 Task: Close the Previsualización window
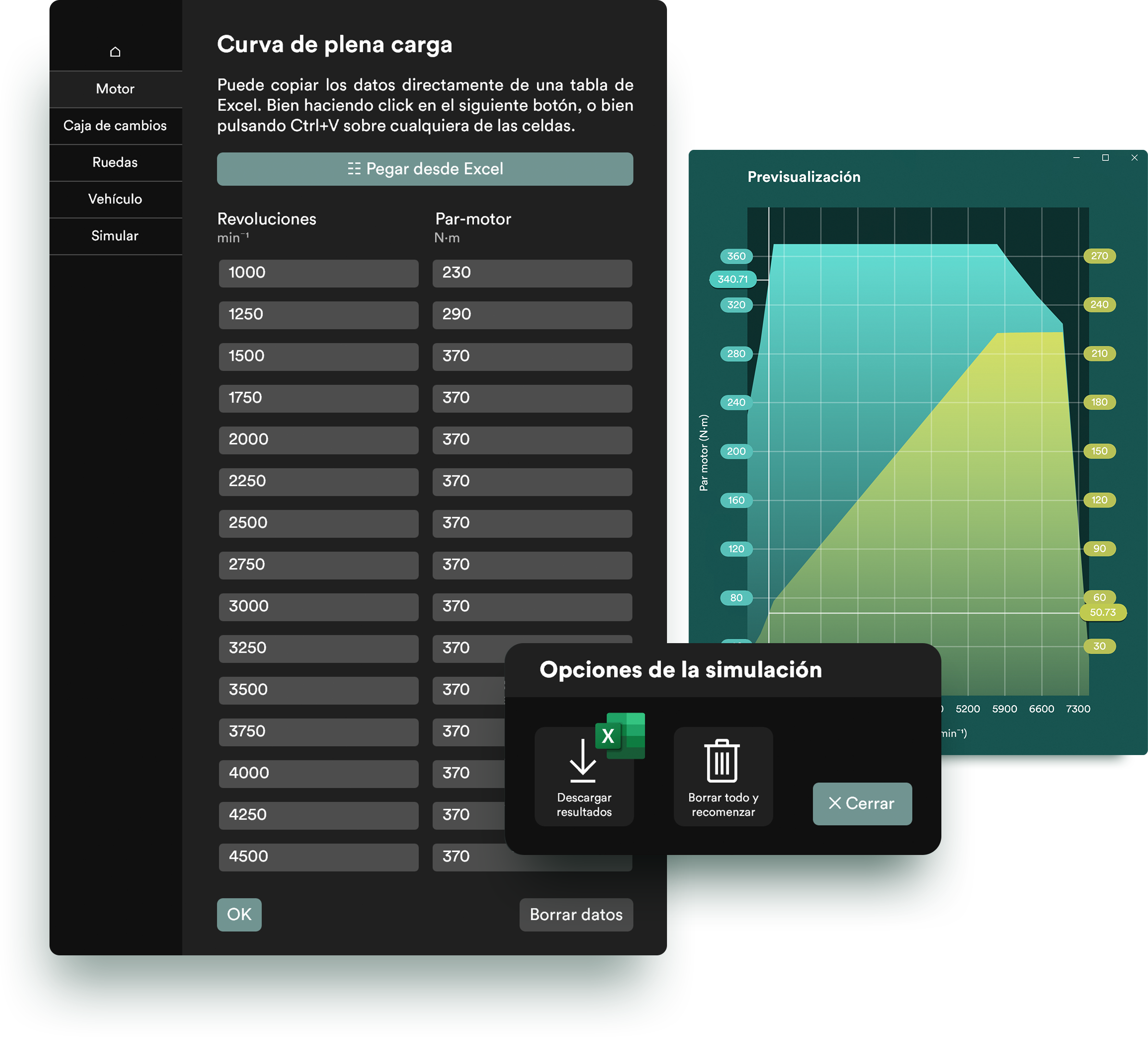pos(1135,158)
